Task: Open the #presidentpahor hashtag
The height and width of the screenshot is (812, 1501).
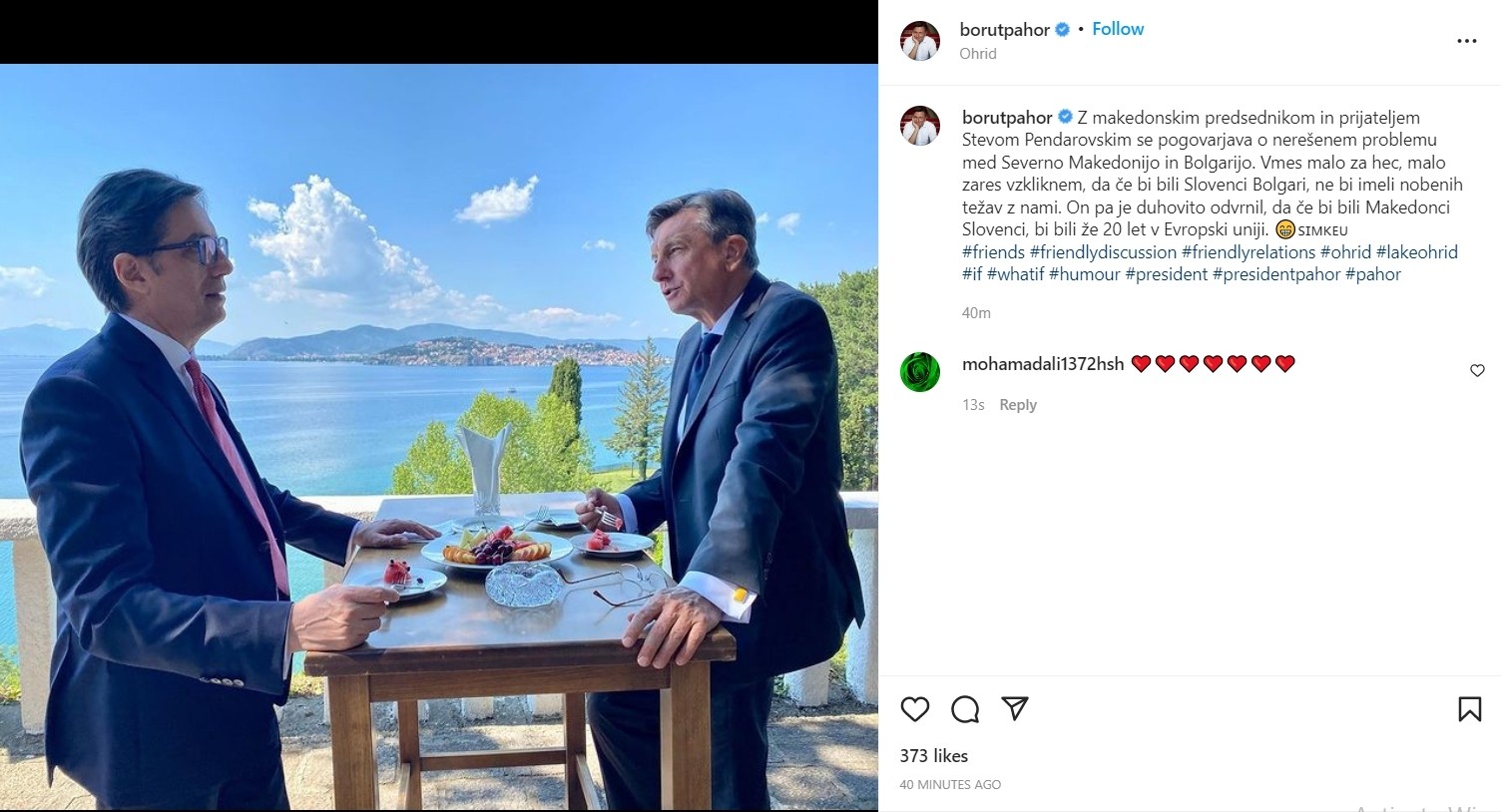Action: [1276, 274]
